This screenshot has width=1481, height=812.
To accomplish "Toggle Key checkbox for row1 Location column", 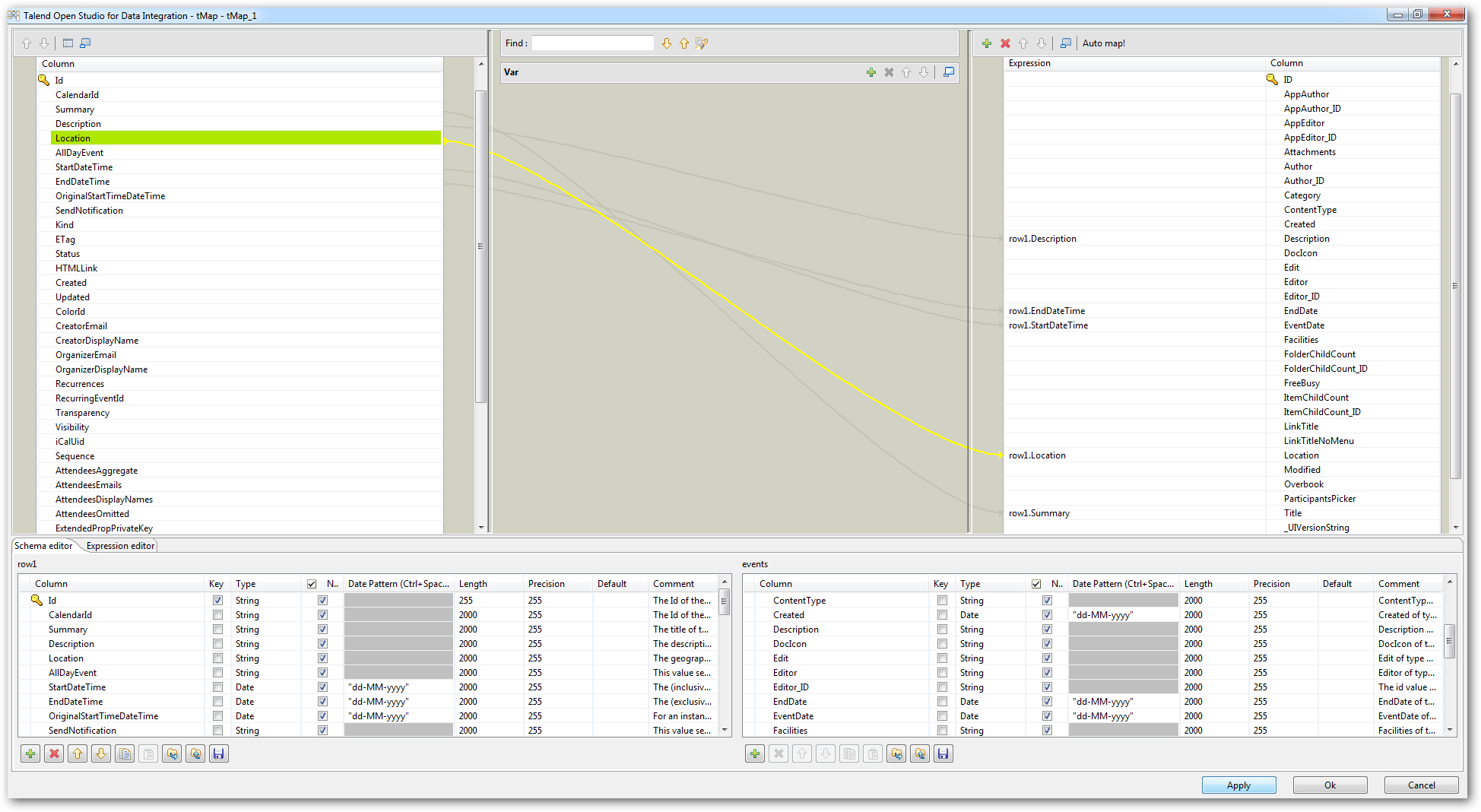I will (x=217, y=658).
